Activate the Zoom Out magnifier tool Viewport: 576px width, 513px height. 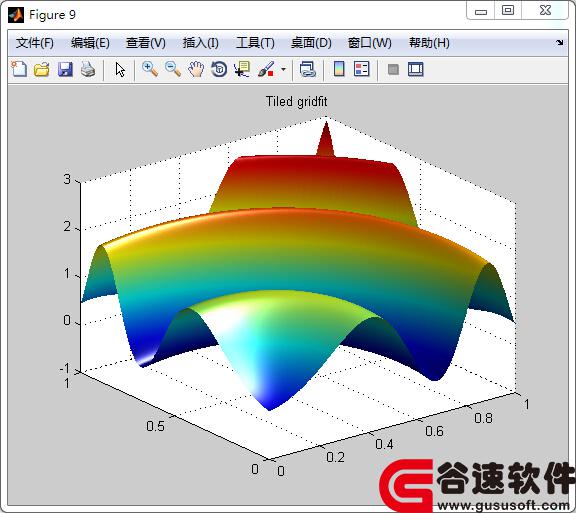173,69
